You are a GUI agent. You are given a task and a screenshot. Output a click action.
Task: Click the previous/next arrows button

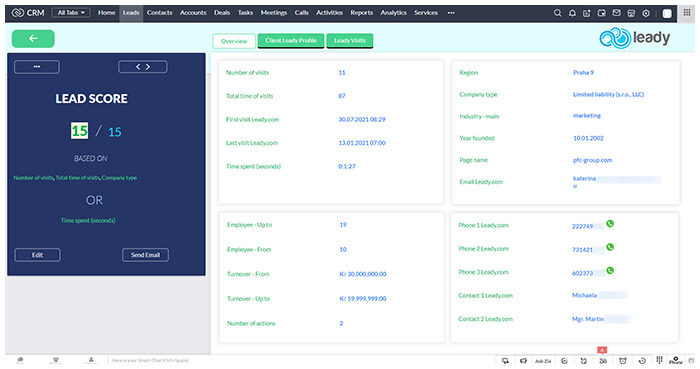143,67
